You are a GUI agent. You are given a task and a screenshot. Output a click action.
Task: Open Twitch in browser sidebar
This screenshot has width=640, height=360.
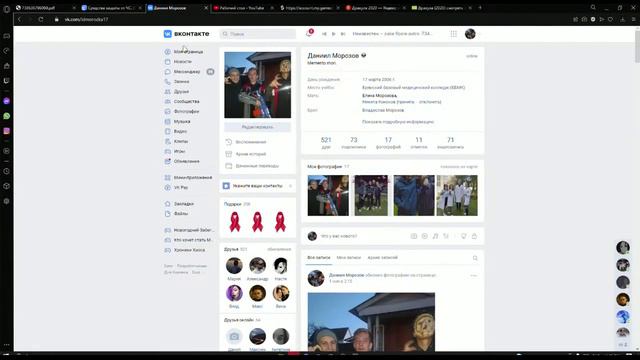(x=7, y=80)
